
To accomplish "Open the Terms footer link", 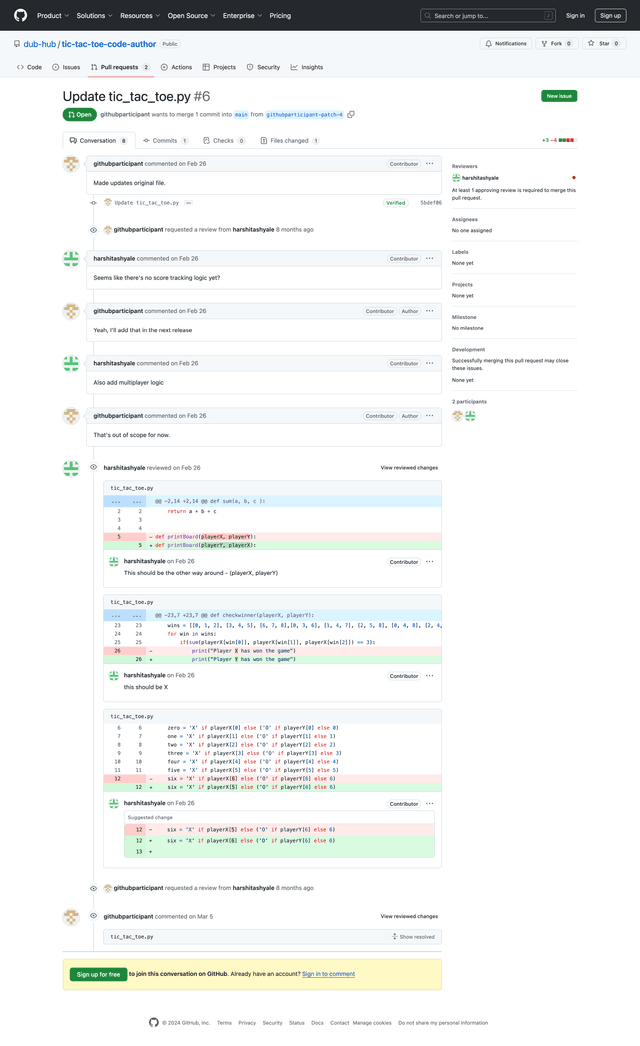I will point(224,1023).
